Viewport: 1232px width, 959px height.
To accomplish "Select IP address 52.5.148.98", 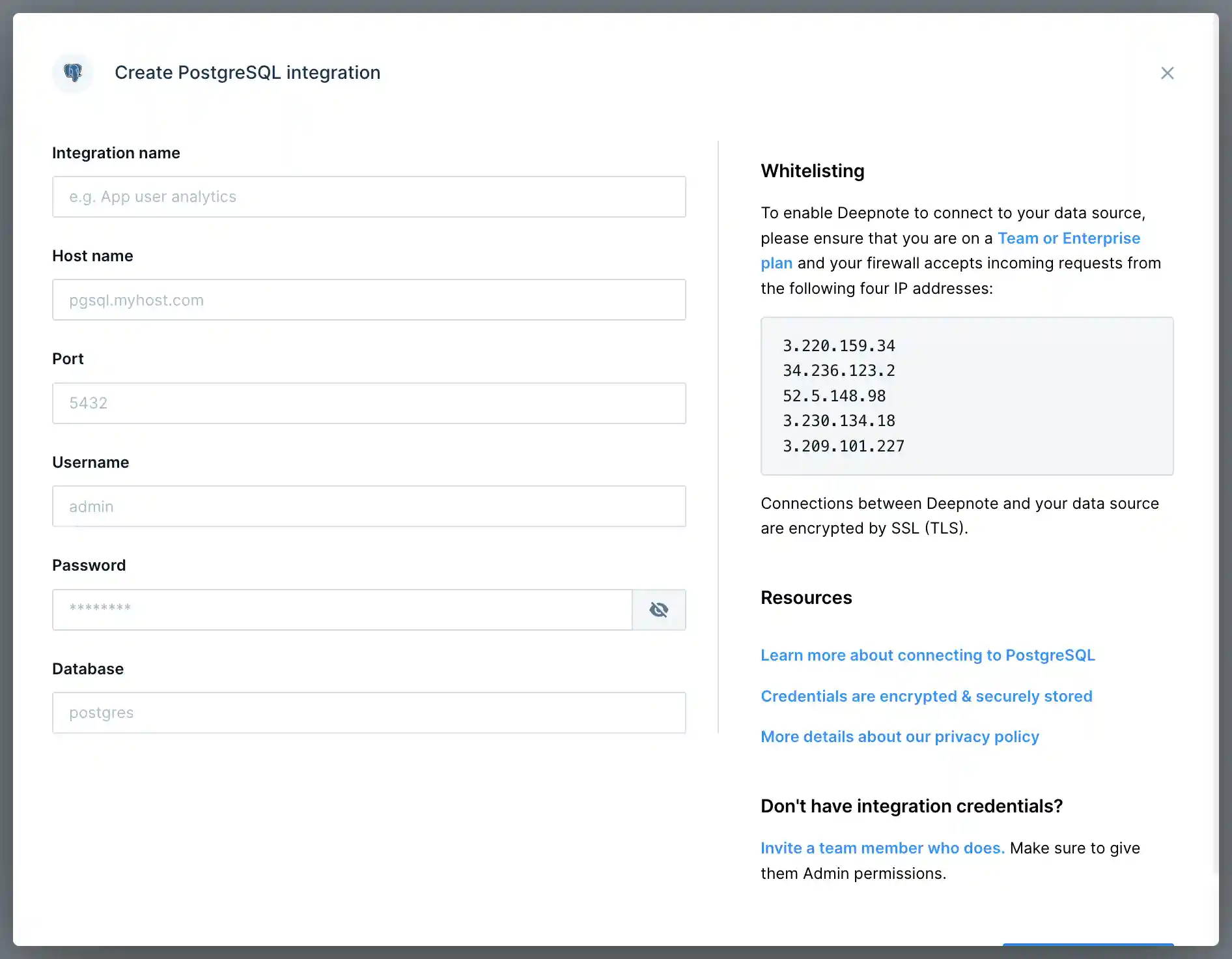I will [834, 396].
